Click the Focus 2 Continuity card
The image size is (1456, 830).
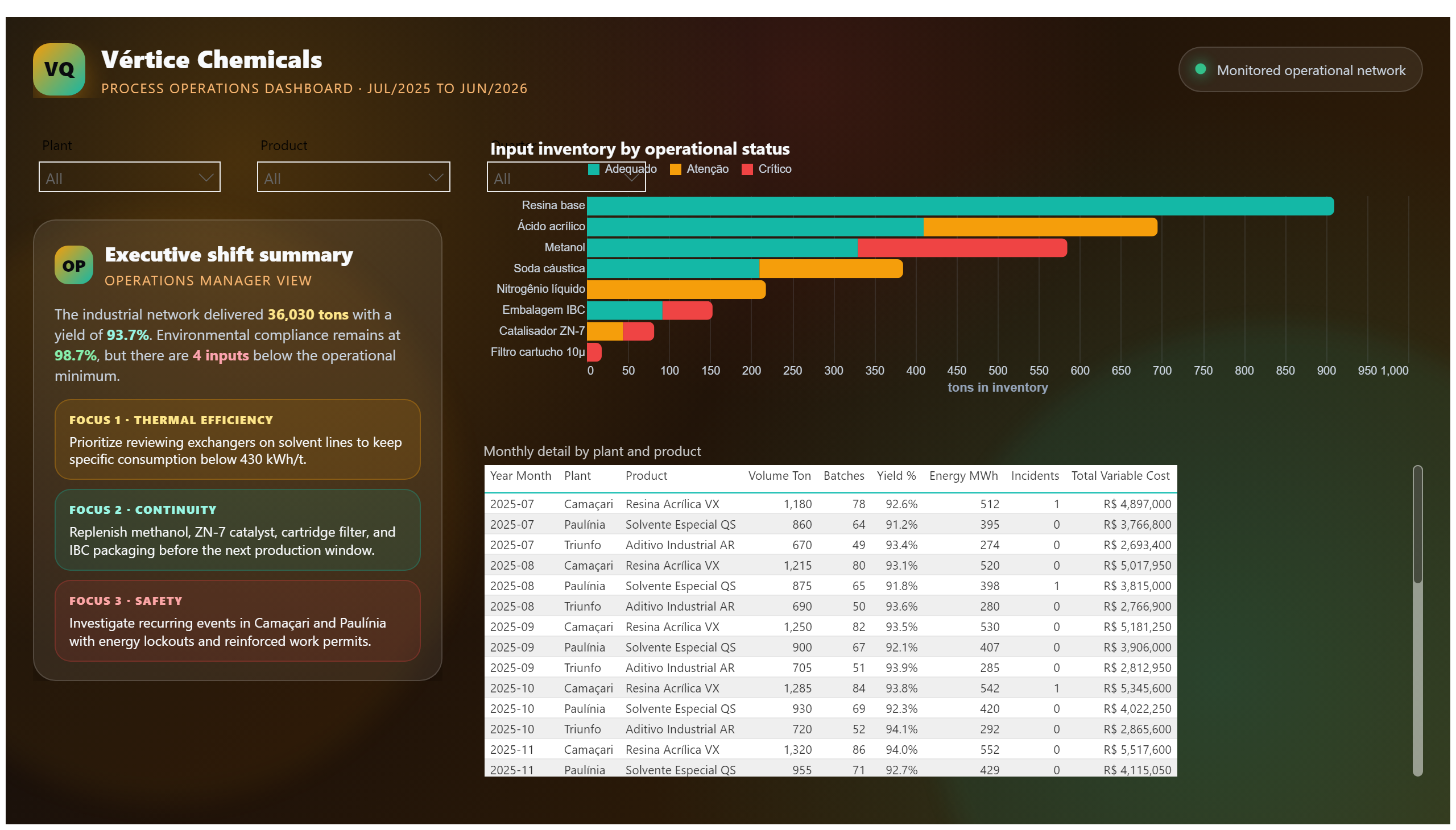pyautogui.click(x=237, y=530)
